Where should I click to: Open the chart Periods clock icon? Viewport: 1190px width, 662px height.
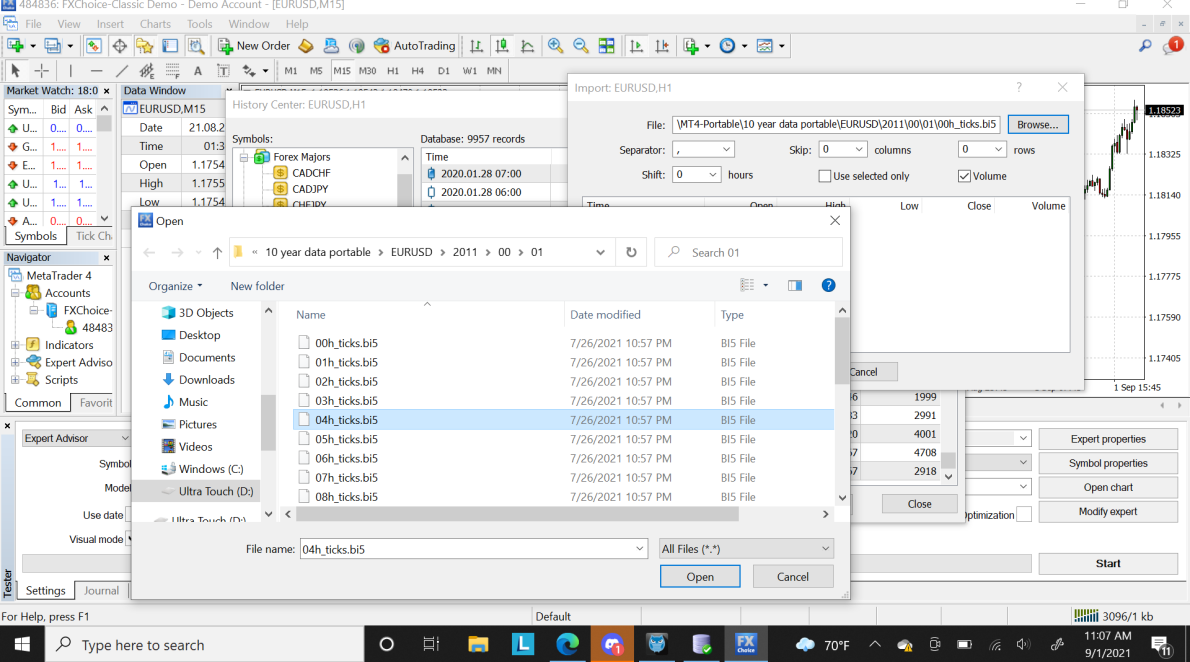pos(727,46)
